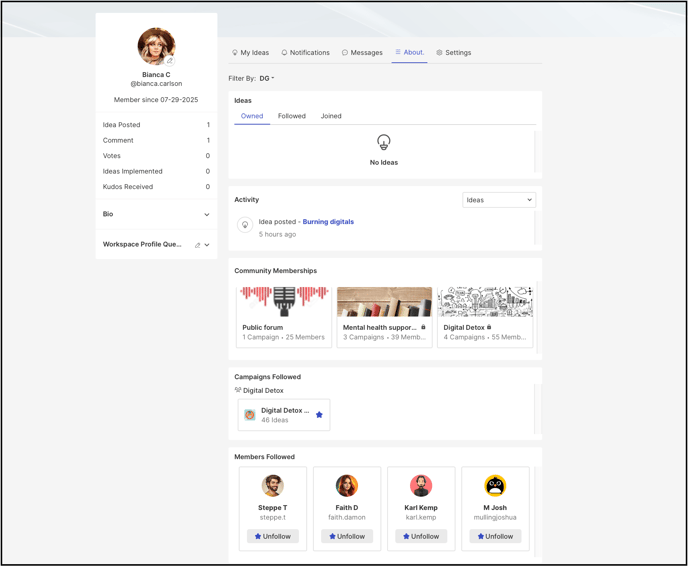
Task: Unfollow Faith D
Action: coord(347,536)
